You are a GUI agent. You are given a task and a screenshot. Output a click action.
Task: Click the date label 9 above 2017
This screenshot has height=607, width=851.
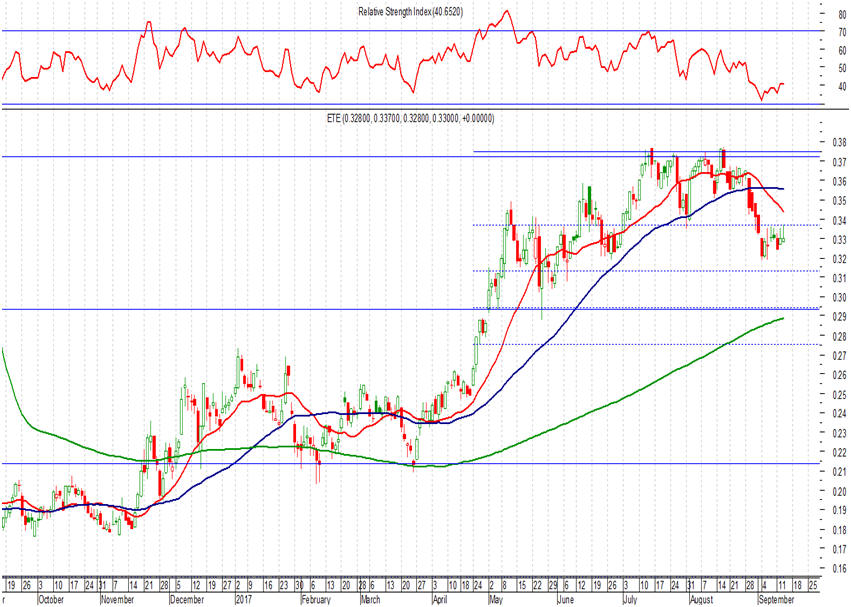click(250, 586)
